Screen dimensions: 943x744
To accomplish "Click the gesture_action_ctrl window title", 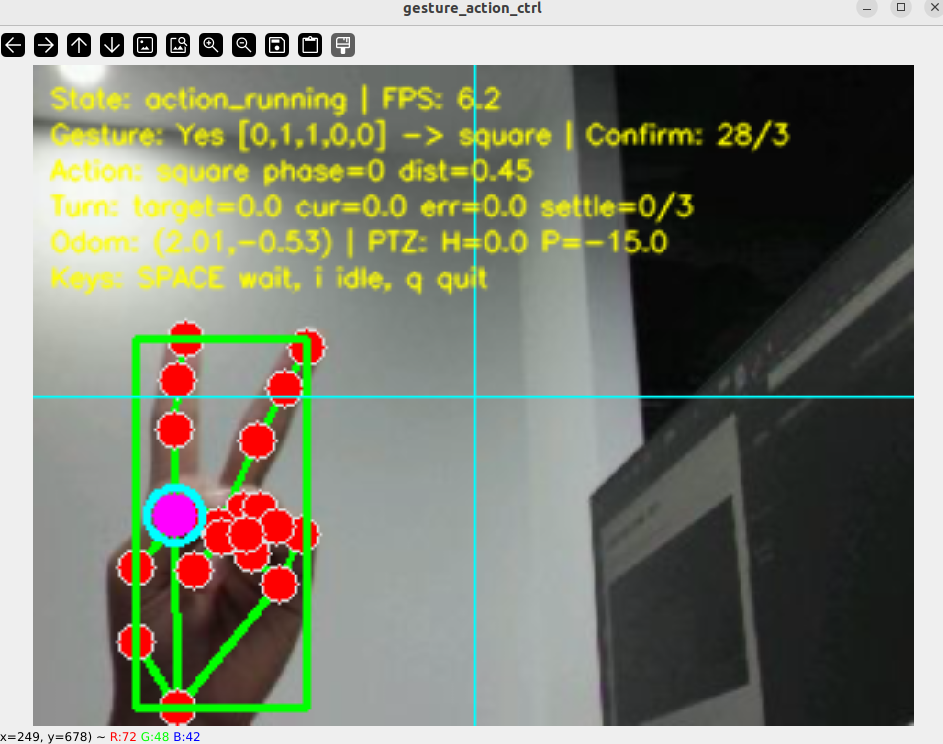I will 472,8.
